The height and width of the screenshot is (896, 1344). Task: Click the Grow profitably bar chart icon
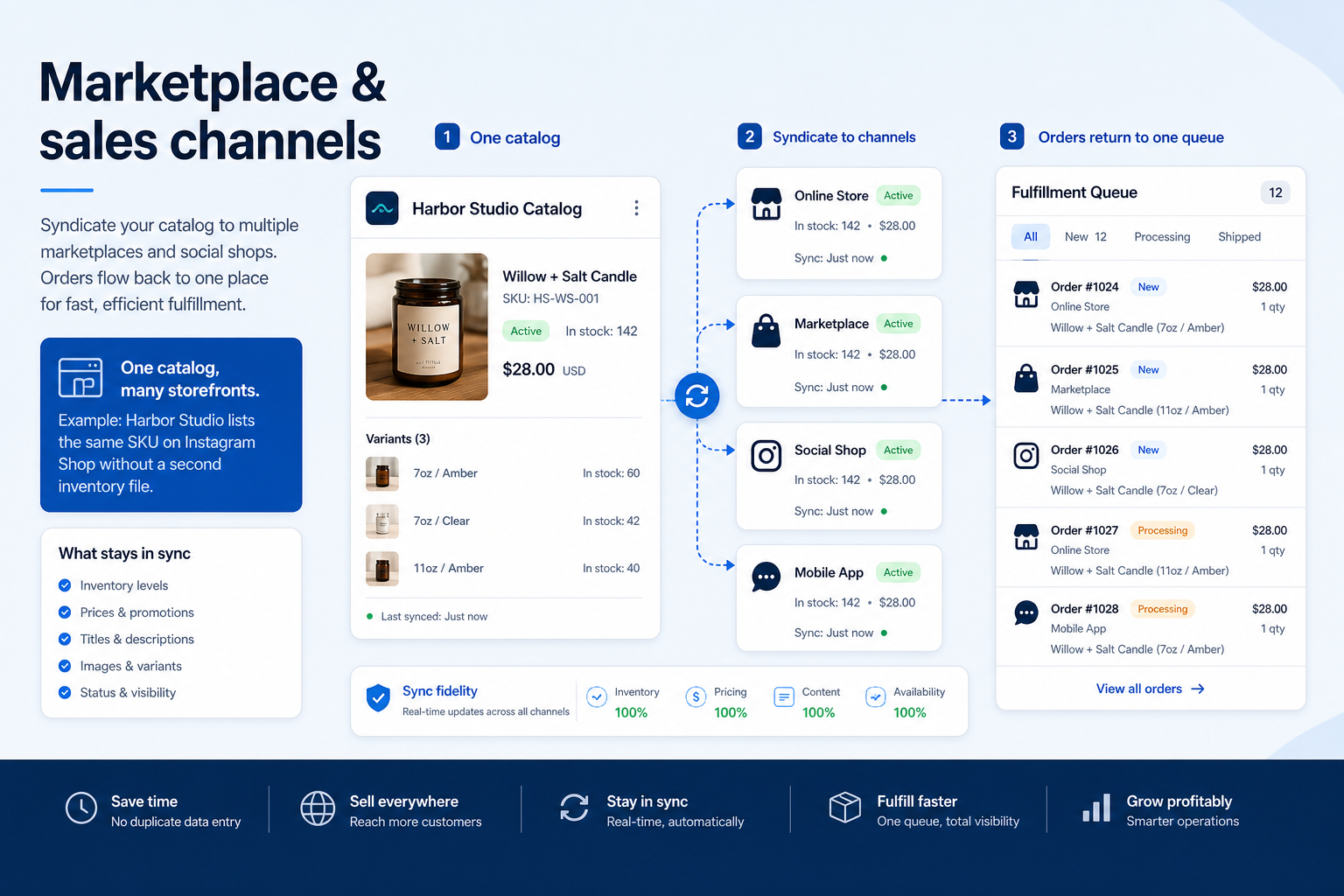(1096, 808)
